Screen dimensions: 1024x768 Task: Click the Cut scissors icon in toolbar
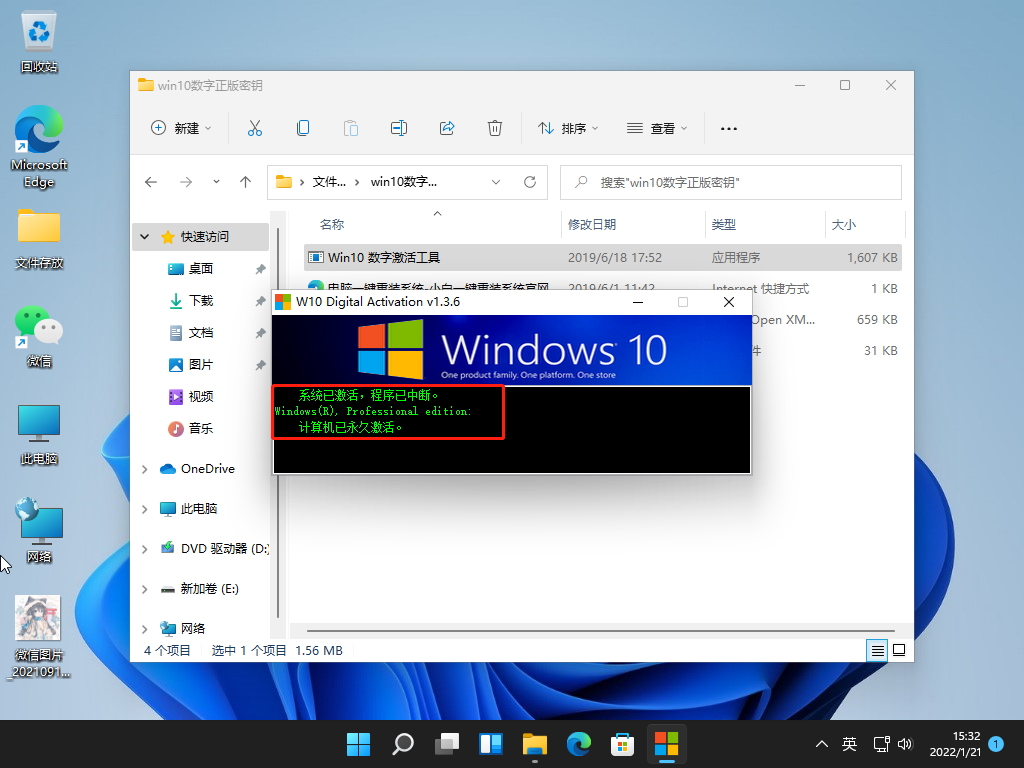tap(254, 128)
